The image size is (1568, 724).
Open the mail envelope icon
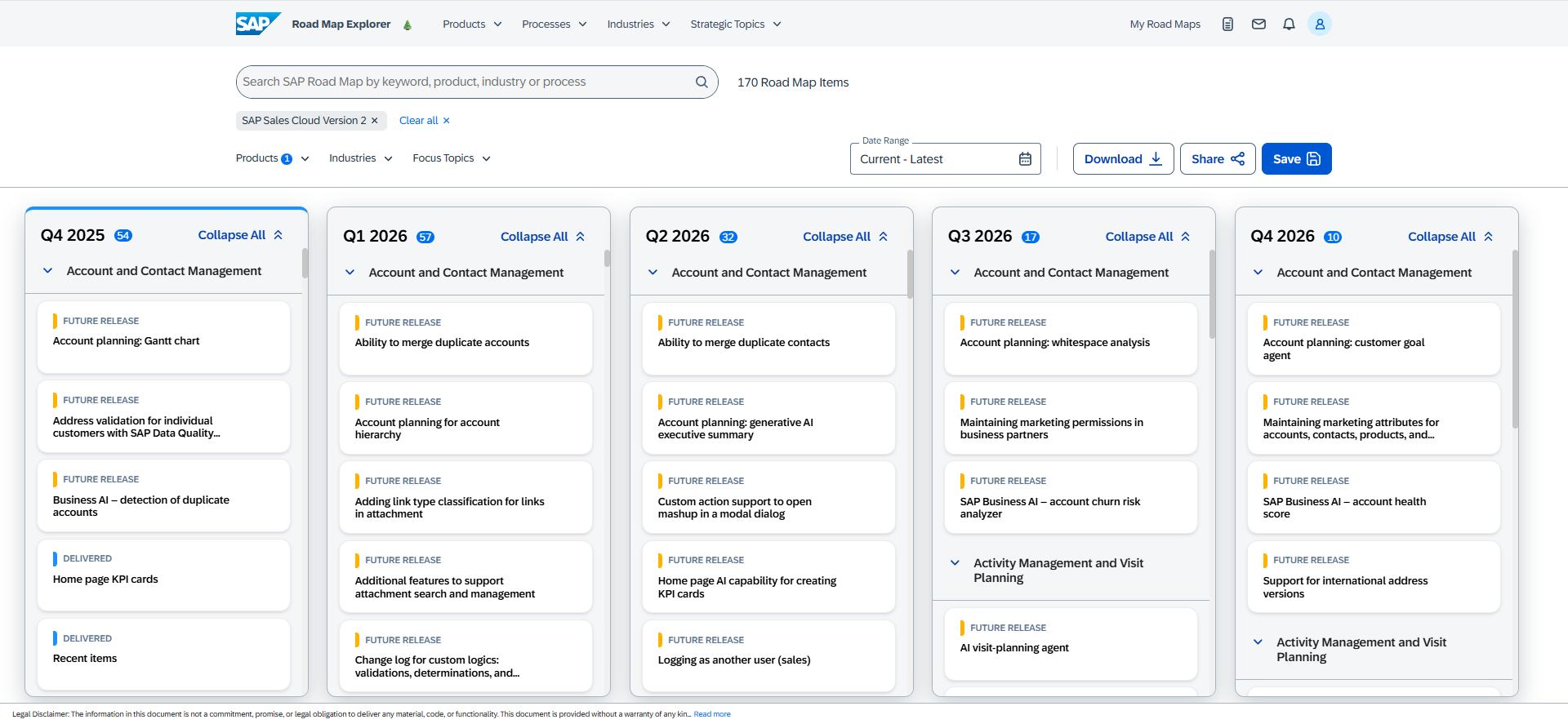click(x=1258, y=24)
